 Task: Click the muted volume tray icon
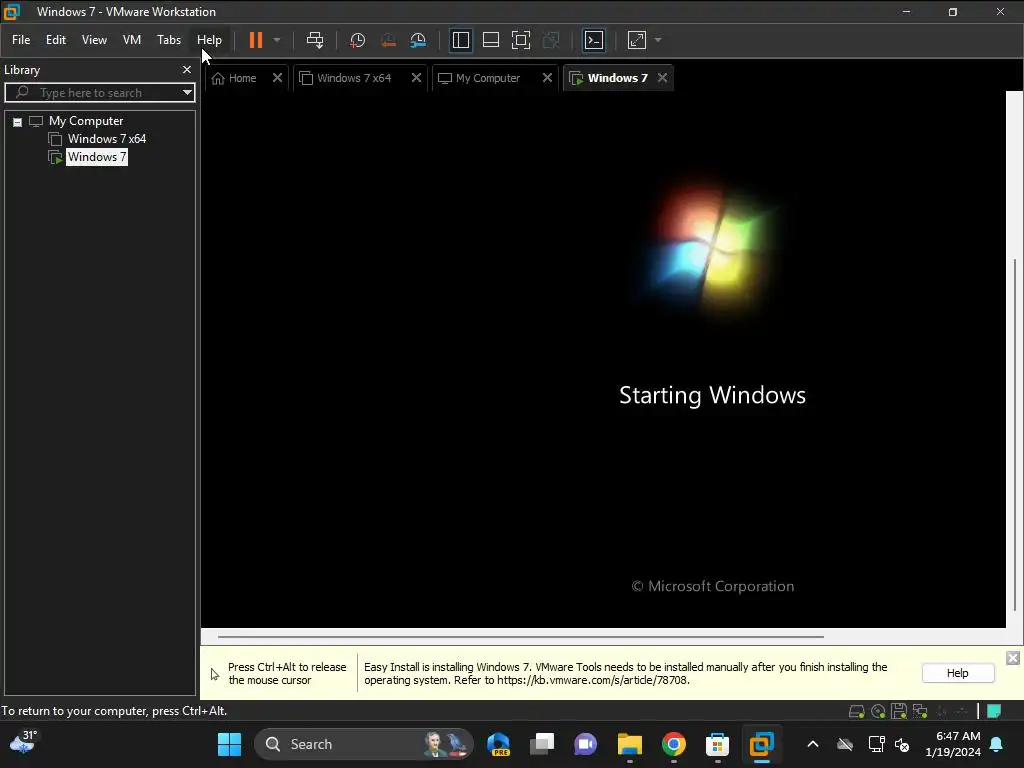coord(902,744)
